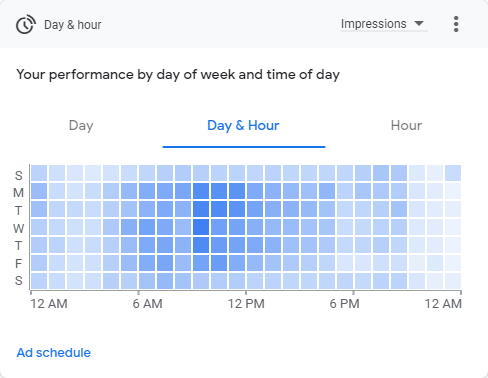This screenshot has height=378, width=488.
Task: Open the Ad schedule link
Action: pyautogui.click(x=54, y=353)
